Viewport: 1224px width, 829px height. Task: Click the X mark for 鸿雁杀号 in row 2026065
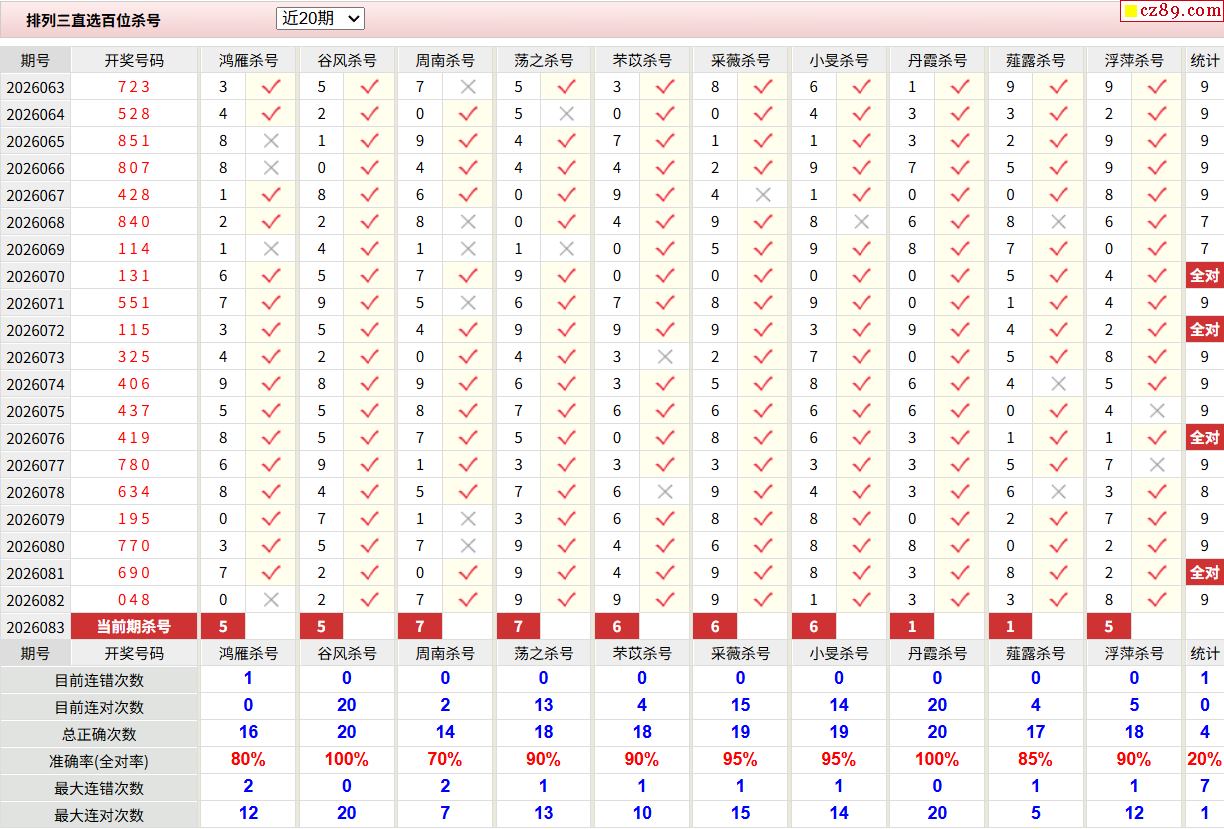tap(270, 141)
